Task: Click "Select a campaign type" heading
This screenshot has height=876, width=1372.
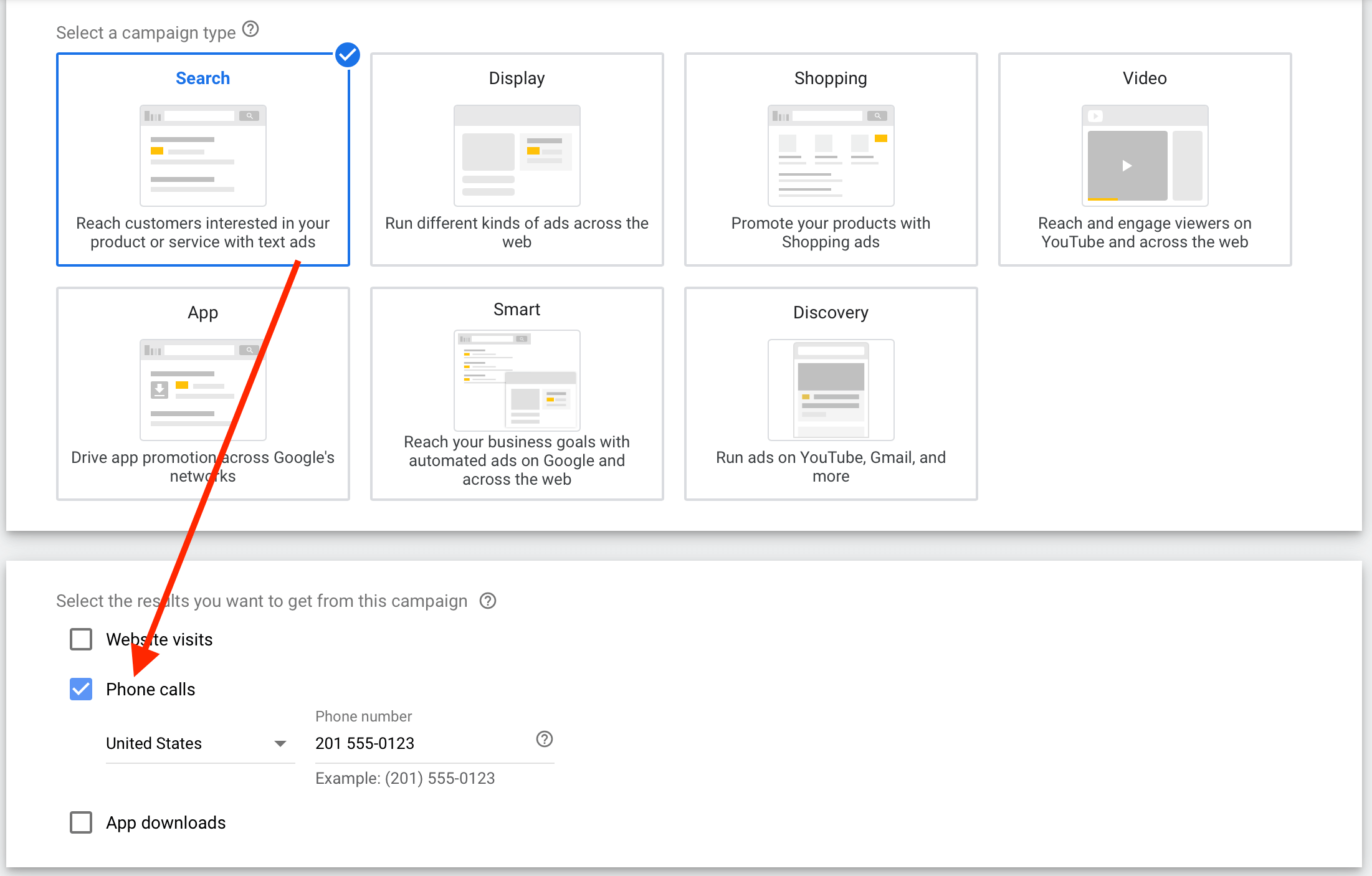Action: tap(146, 32)
